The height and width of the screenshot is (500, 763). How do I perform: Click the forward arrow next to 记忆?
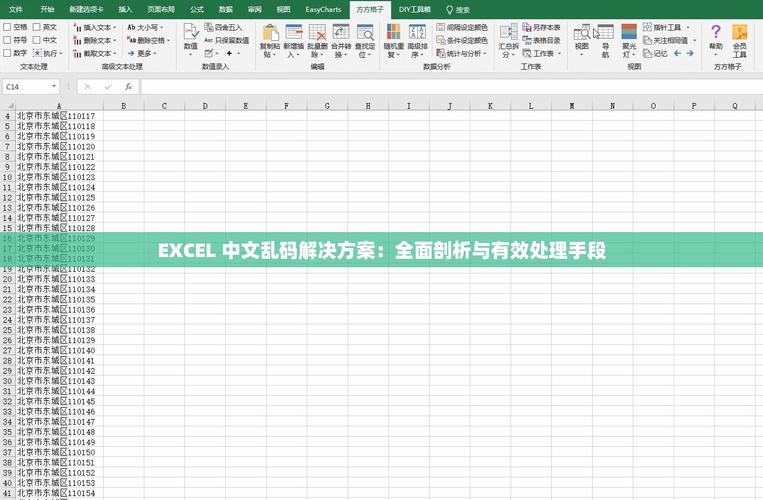click(690, 54)
